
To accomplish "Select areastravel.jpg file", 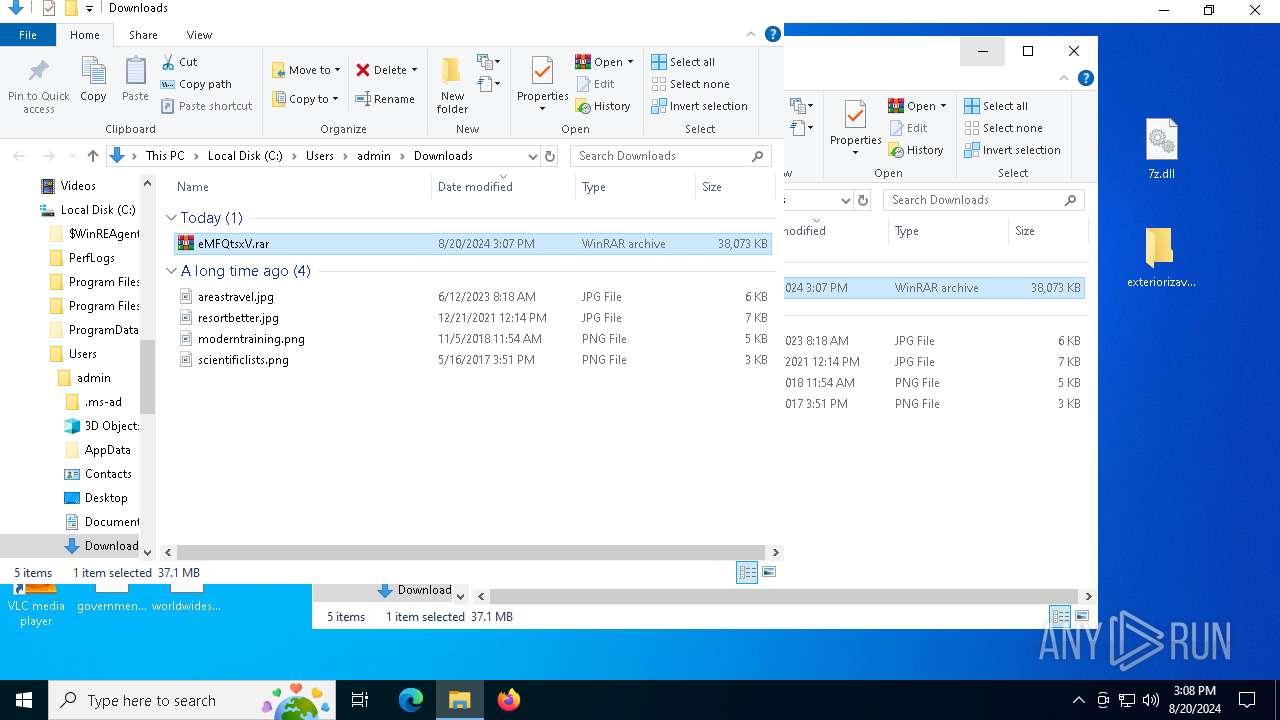I will click(472, 297).
